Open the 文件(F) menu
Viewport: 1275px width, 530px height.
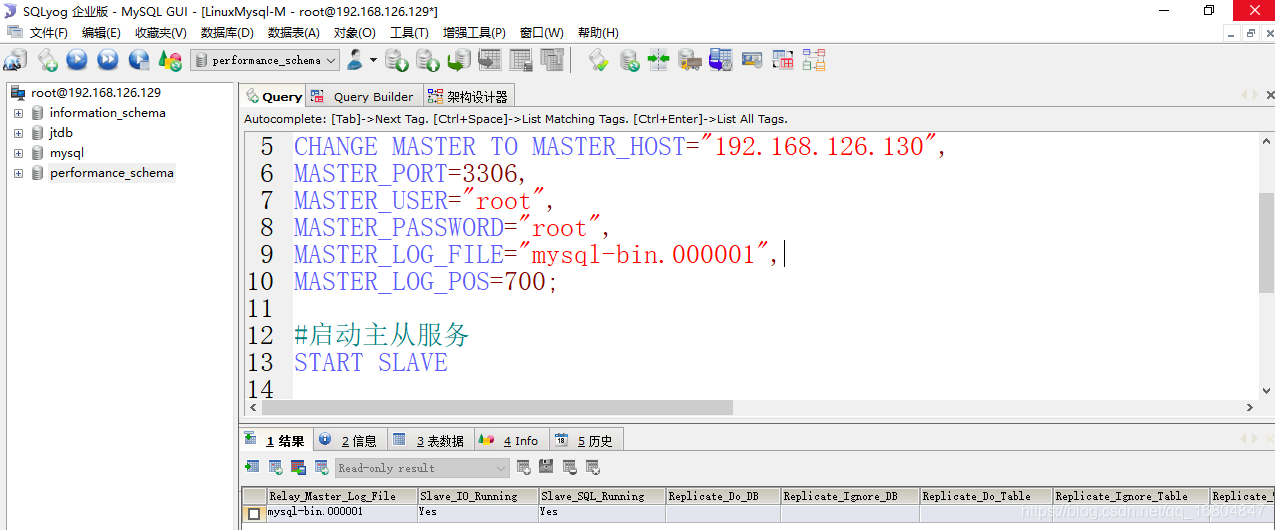pyautogui.click(x=48, y=33)
